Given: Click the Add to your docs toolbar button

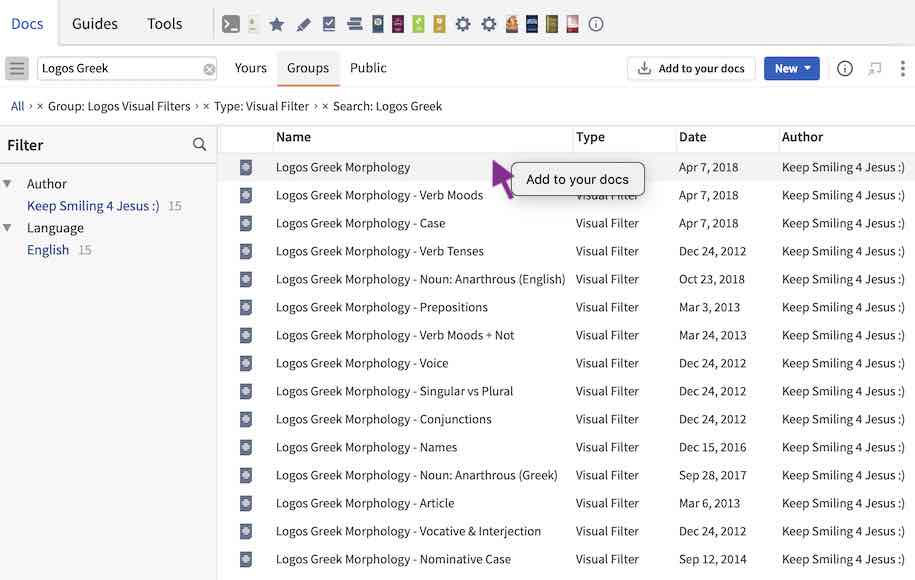Looking at the screenshot, I should click(x=691, y=68).
